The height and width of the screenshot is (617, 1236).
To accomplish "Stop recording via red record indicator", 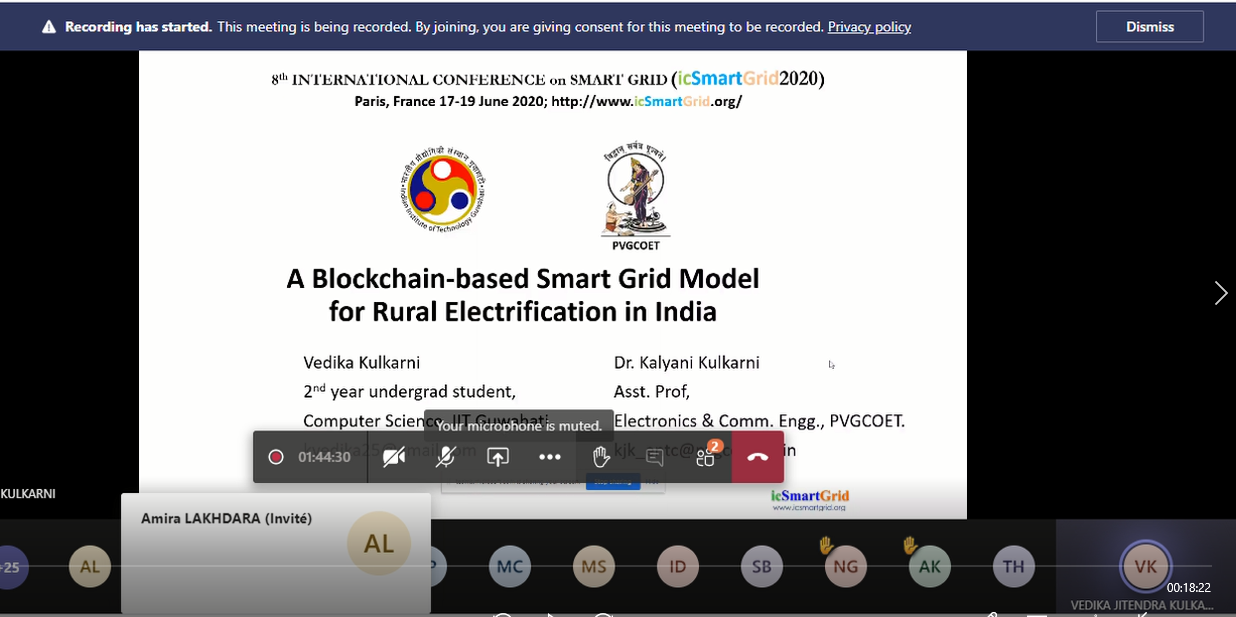I will (276, 457).
